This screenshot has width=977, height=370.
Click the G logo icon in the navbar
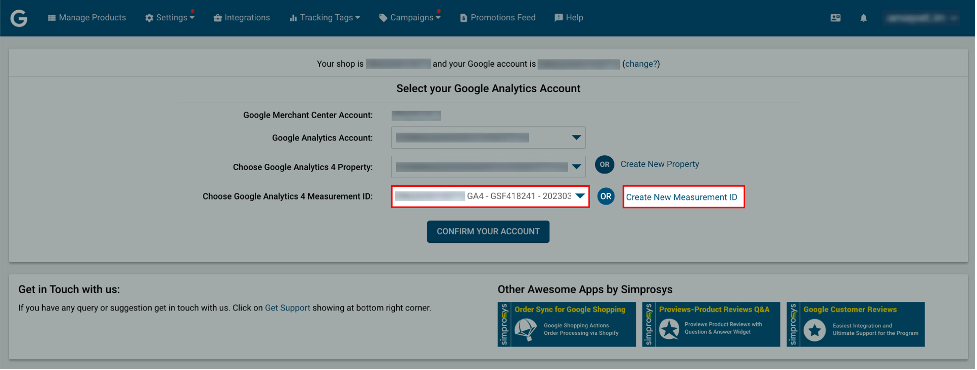19,18
